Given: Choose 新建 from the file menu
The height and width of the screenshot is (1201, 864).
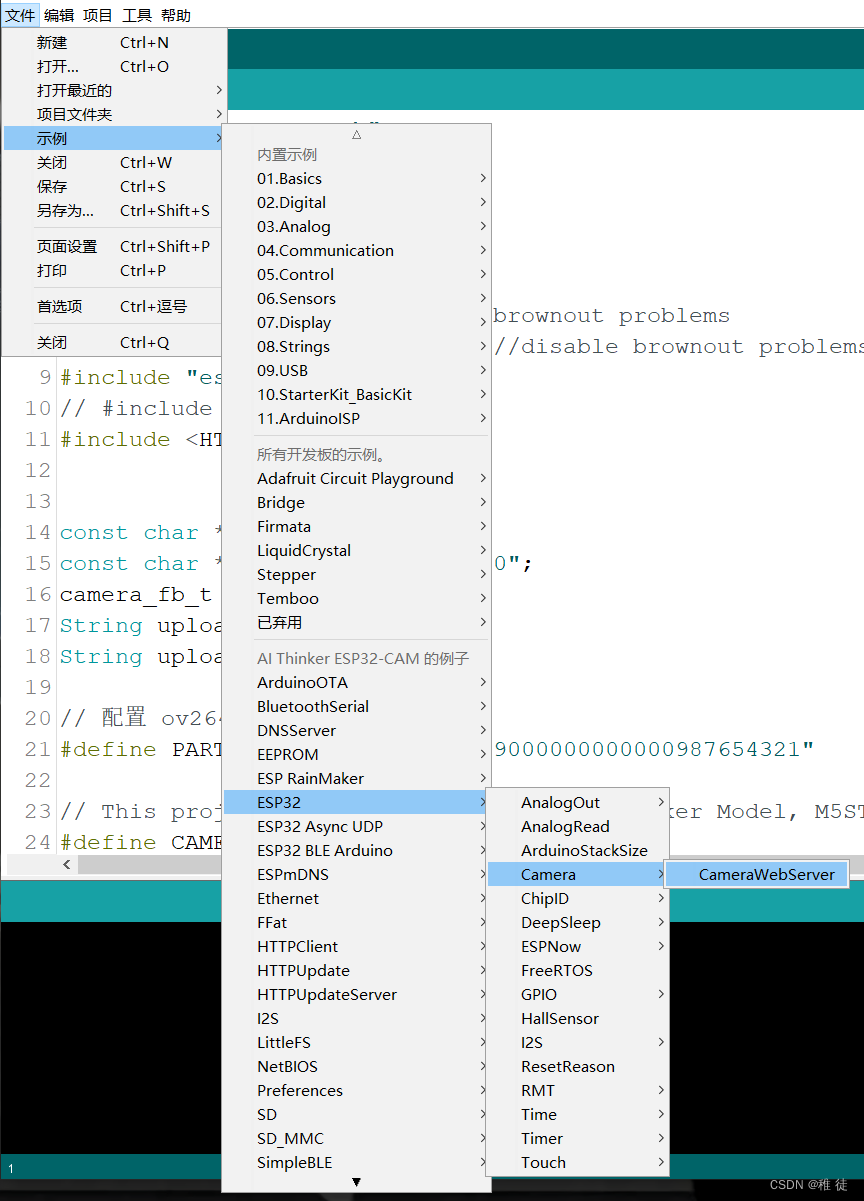Looking at the screenshot, I should click(x=114, y=43).
